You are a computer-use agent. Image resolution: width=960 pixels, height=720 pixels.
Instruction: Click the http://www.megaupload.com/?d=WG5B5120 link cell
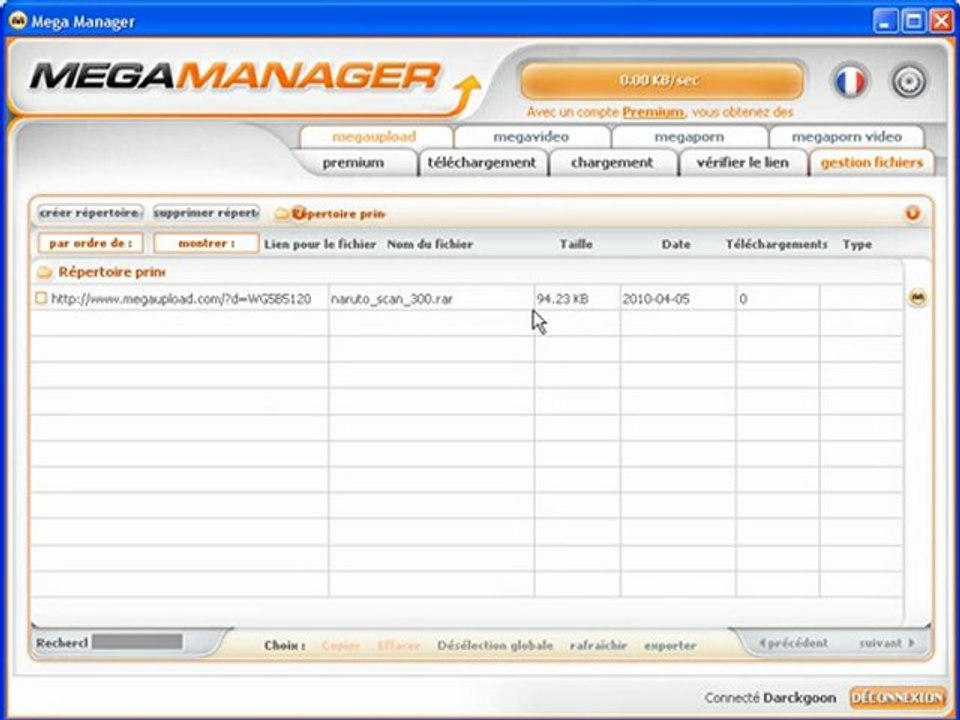181,299
